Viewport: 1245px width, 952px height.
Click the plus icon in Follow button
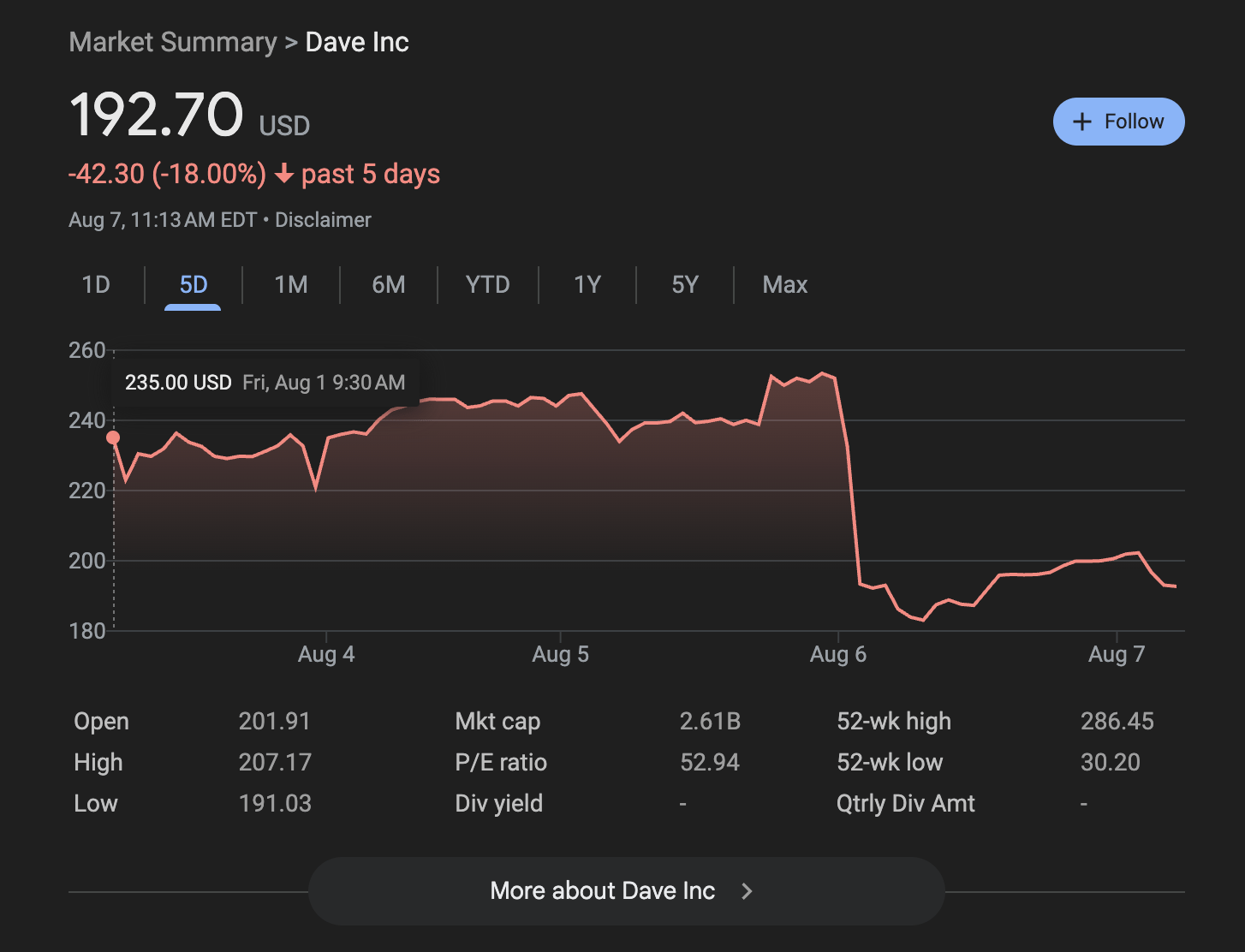tap(1082, 122)
